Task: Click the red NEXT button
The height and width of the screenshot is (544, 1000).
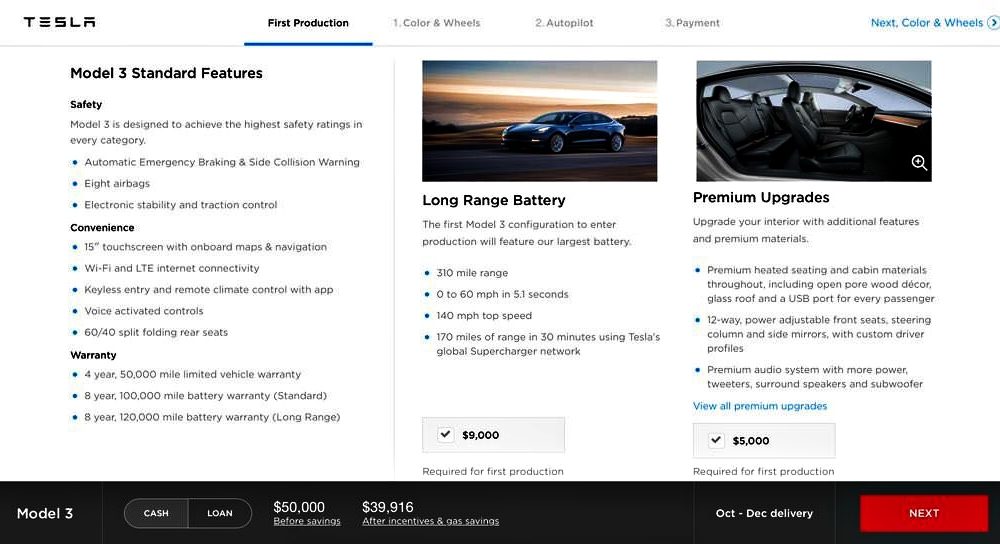Action: point(923,513)
